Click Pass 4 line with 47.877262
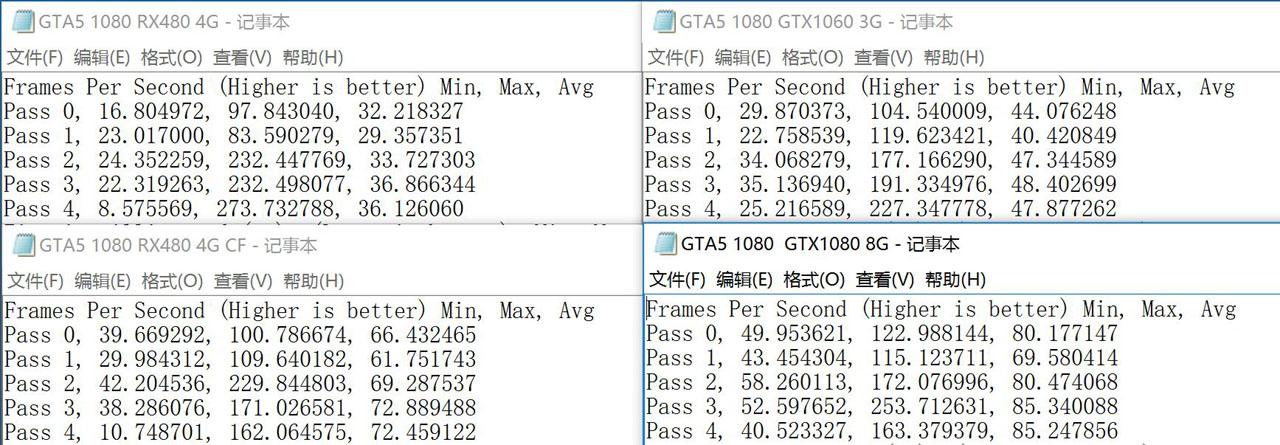The height and width of the screenshot is (445, 1280). (881, 208)
